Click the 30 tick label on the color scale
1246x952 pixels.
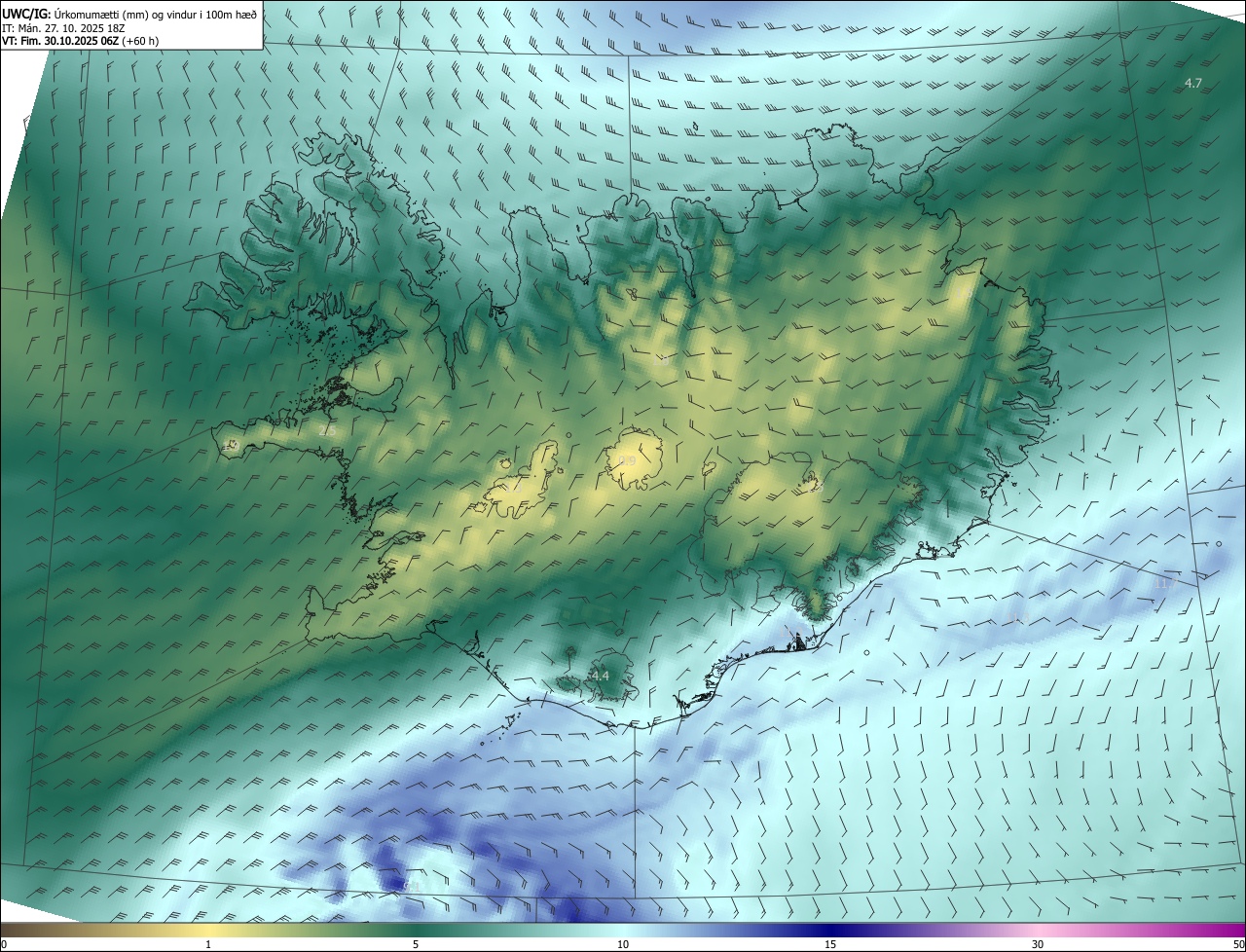click(1038, 944)
